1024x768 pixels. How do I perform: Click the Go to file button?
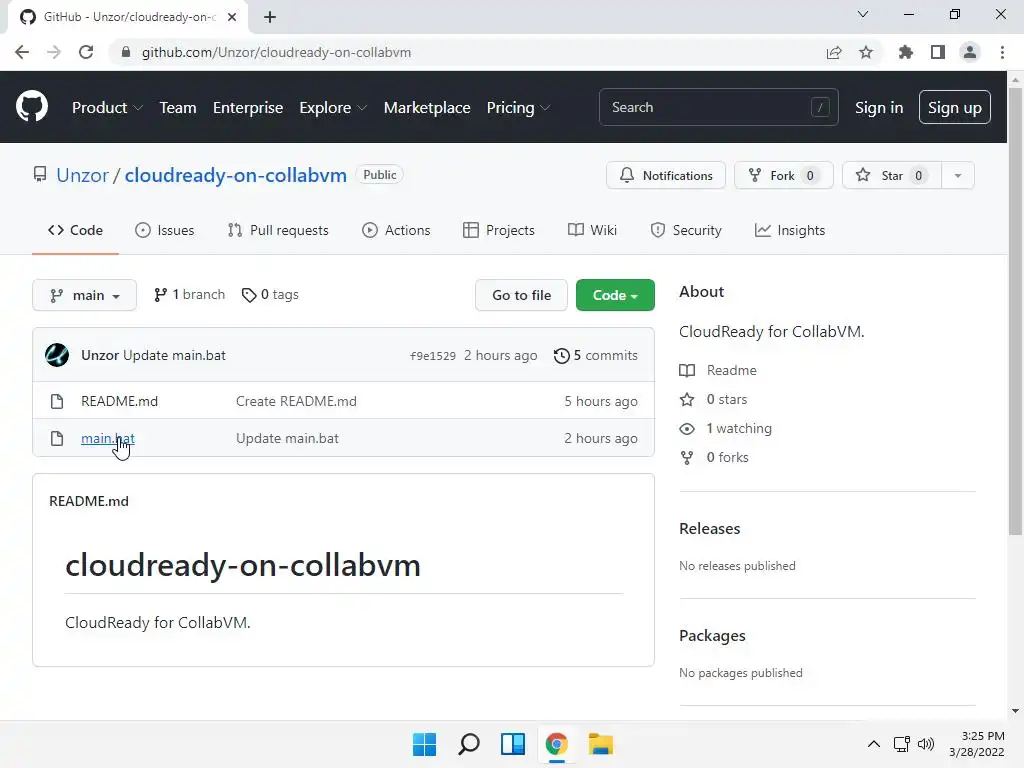coord(521,295)
